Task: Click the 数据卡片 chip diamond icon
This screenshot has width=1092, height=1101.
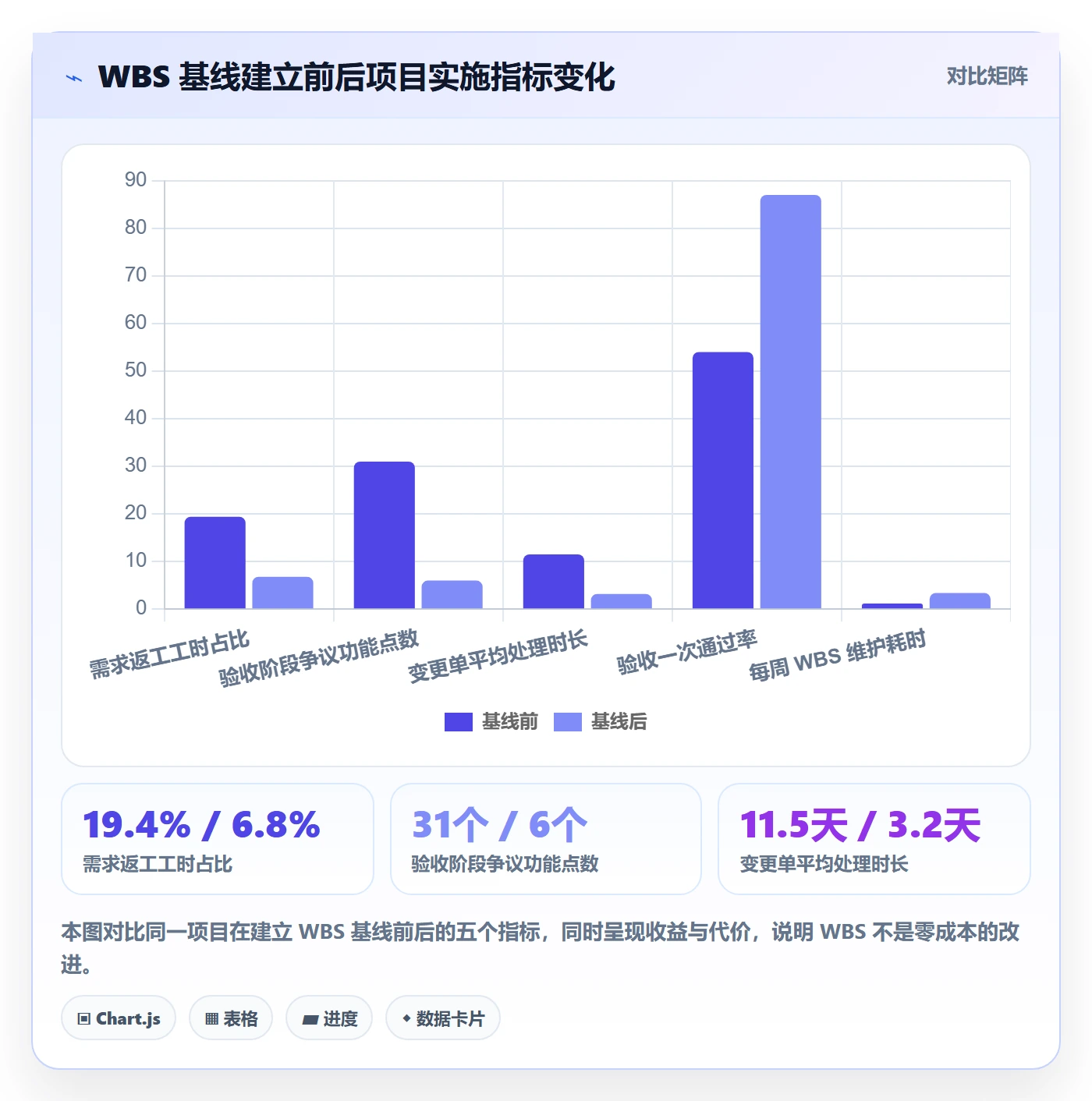Action: [x=406, y=1018]
